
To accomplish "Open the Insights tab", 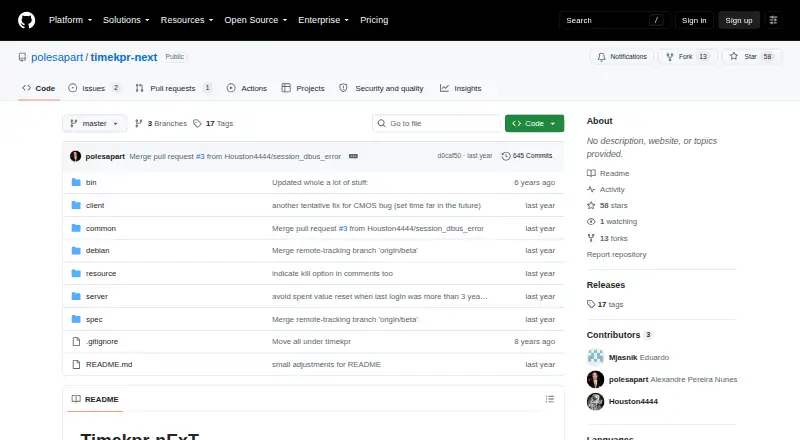I will (x=461, y=88).
